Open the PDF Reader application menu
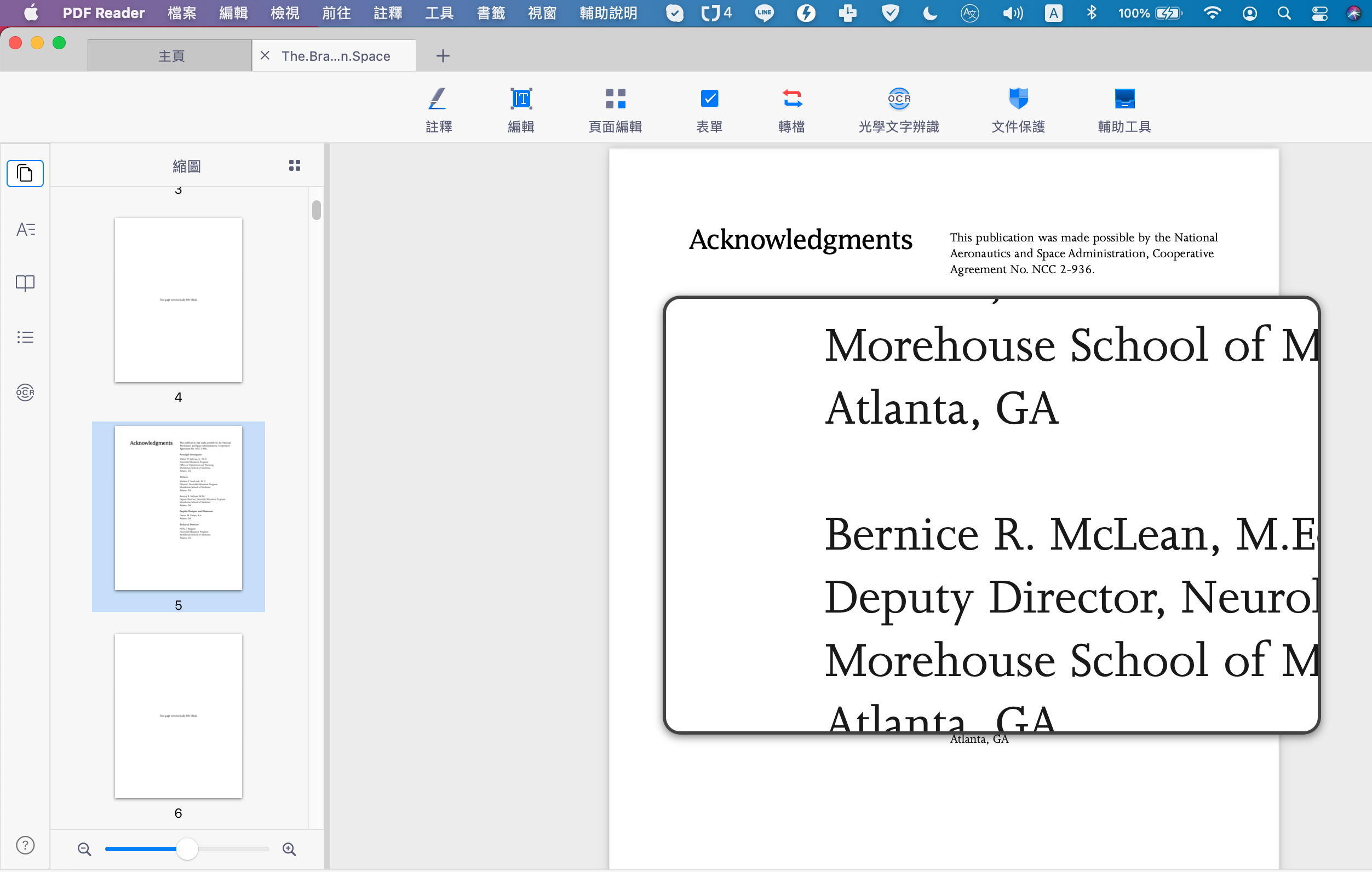The width and height of the screenshot is (1372, 872). [x=103, y=13]
